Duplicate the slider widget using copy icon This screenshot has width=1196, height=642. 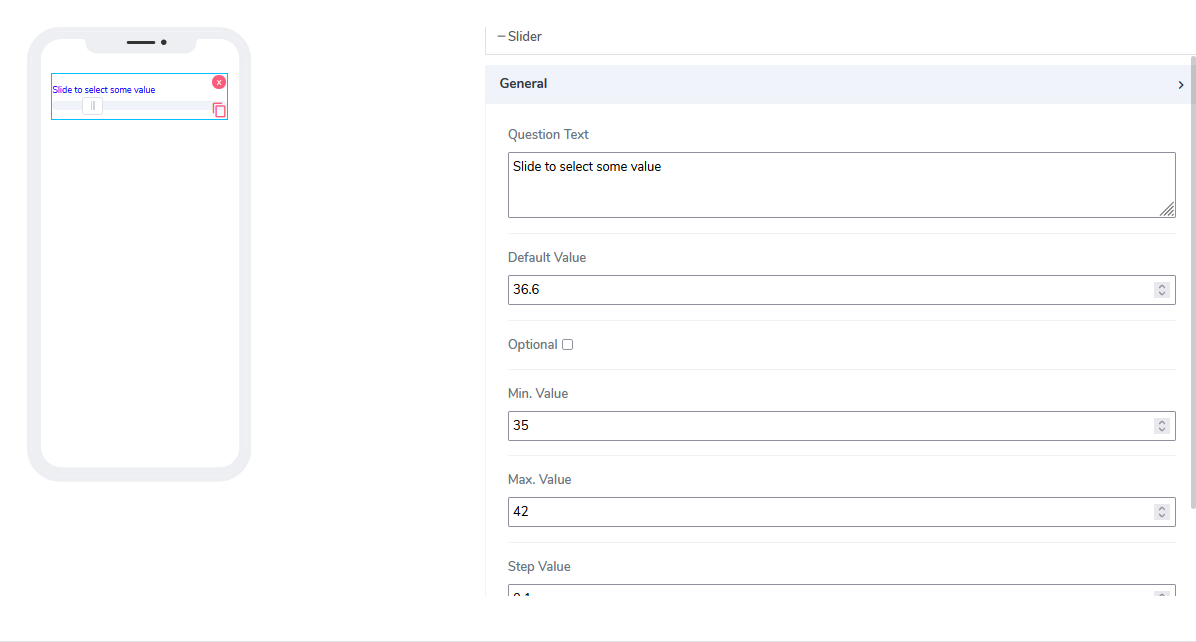[x=219, y=110]
